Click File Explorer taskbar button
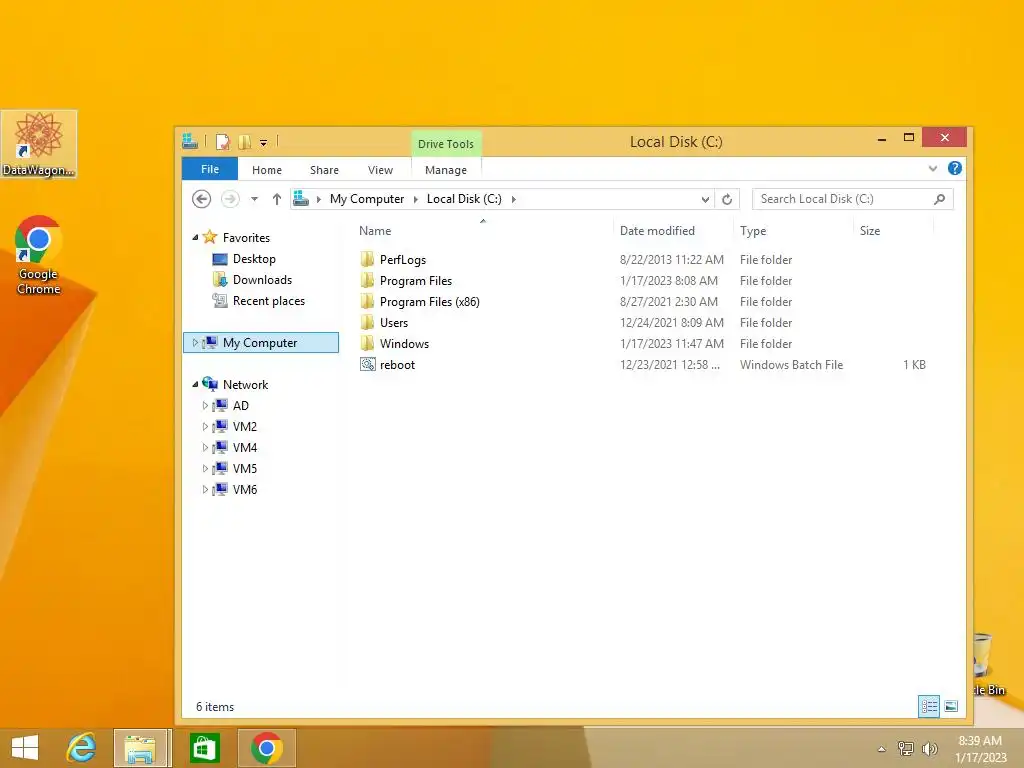Viewport: 1024px width, 768px height. tap(141, 748)
